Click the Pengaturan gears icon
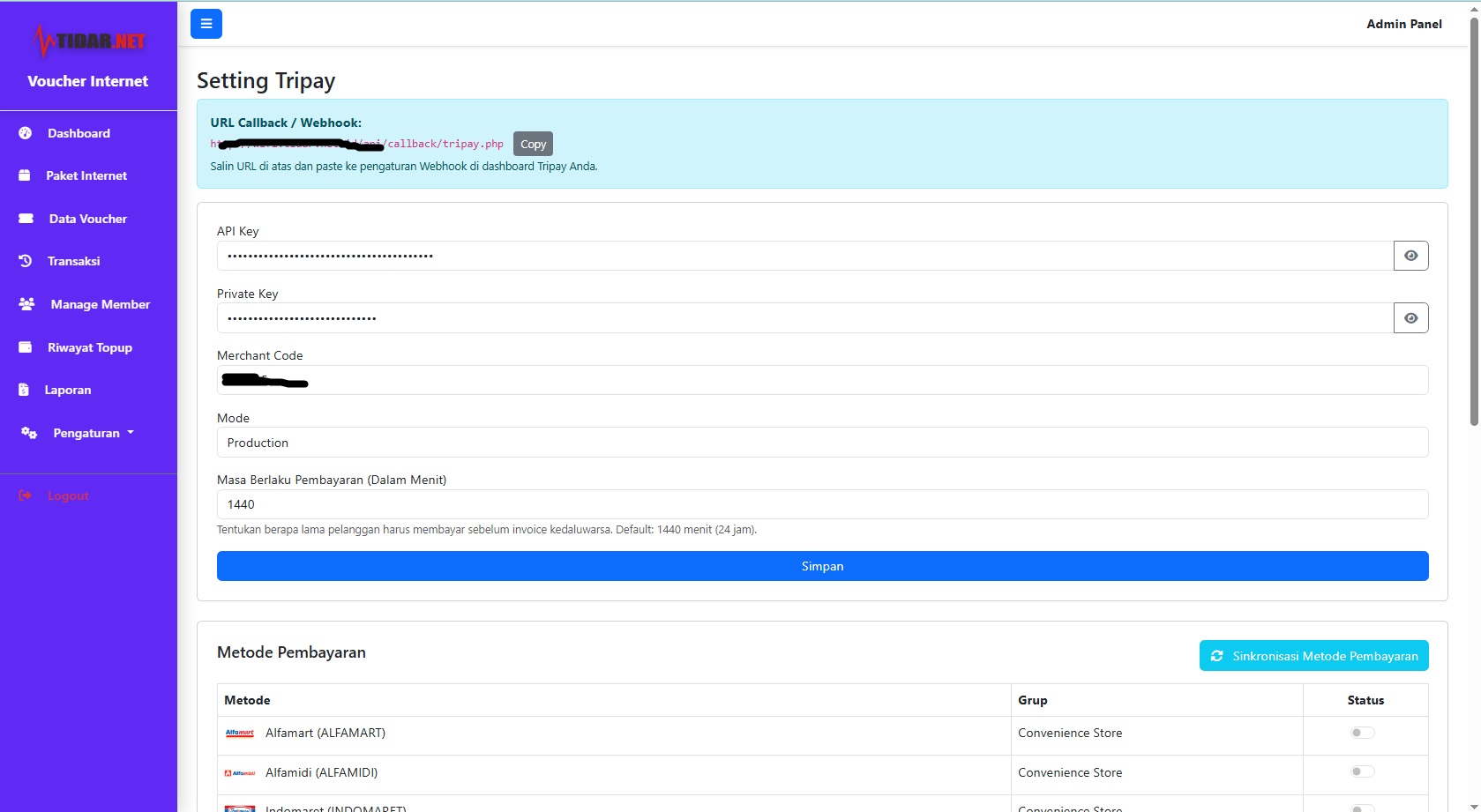The height and width of the screenshot is (812, 1481). (x=29, y=433)
